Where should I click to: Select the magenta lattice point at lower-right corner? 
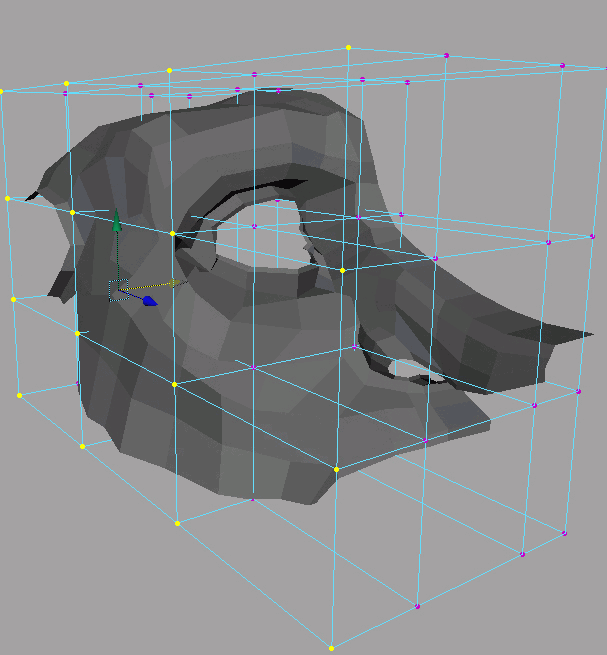[565, 533]
